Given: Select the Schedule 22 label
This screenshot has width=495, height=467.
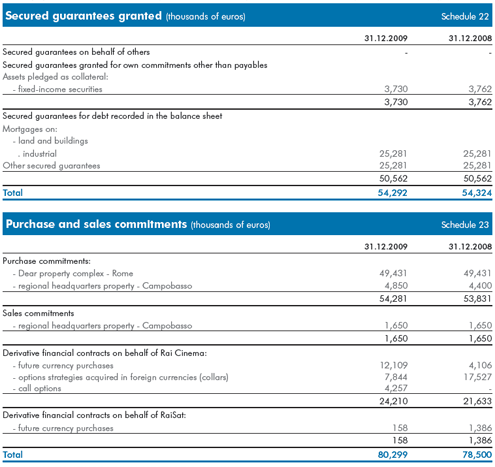Looking at the screenshot, I should point(465,16).
